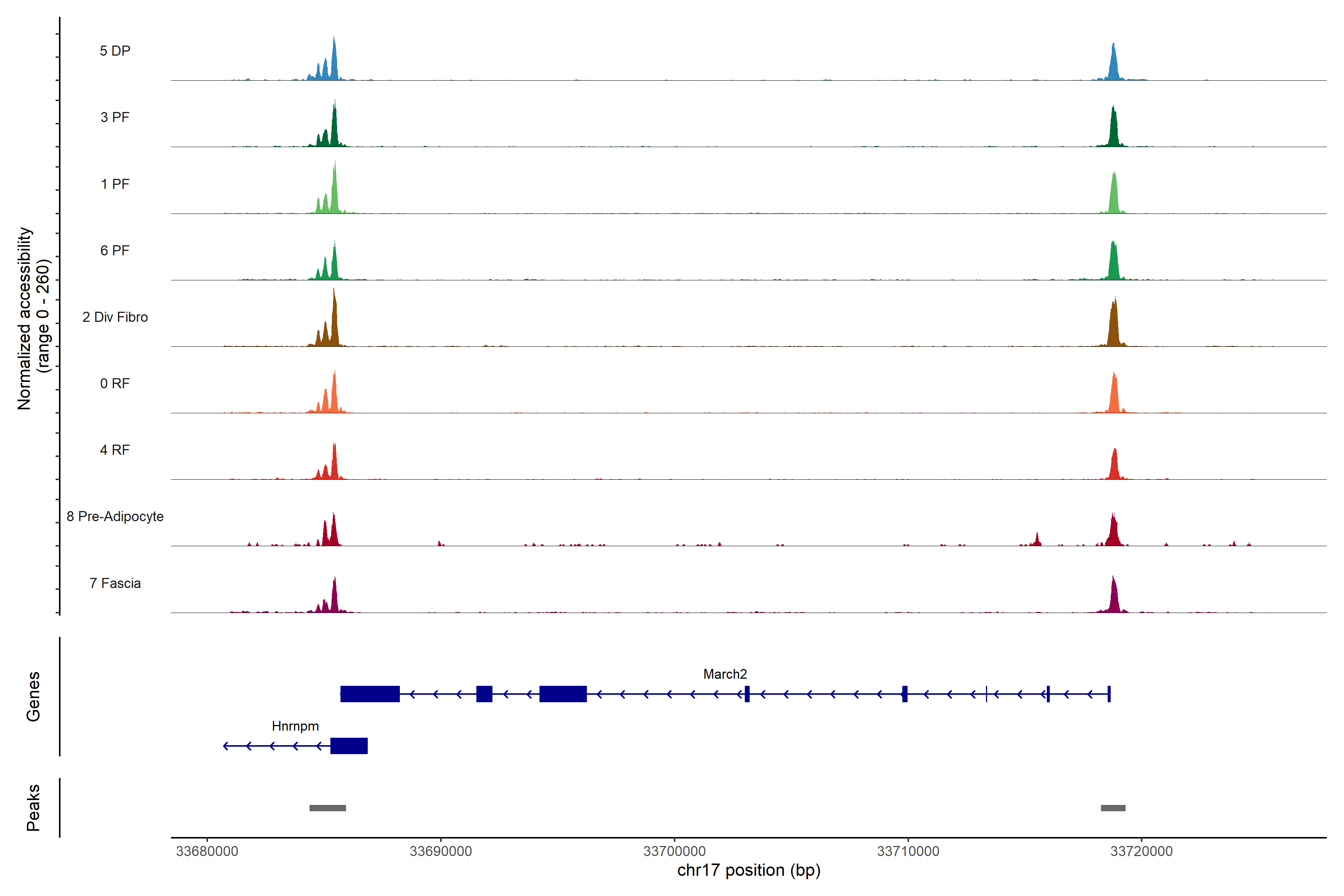This screenshot has height=896, width=1344.
Task: Click the 33700000 axis tick label
Action: coord(674,852)
